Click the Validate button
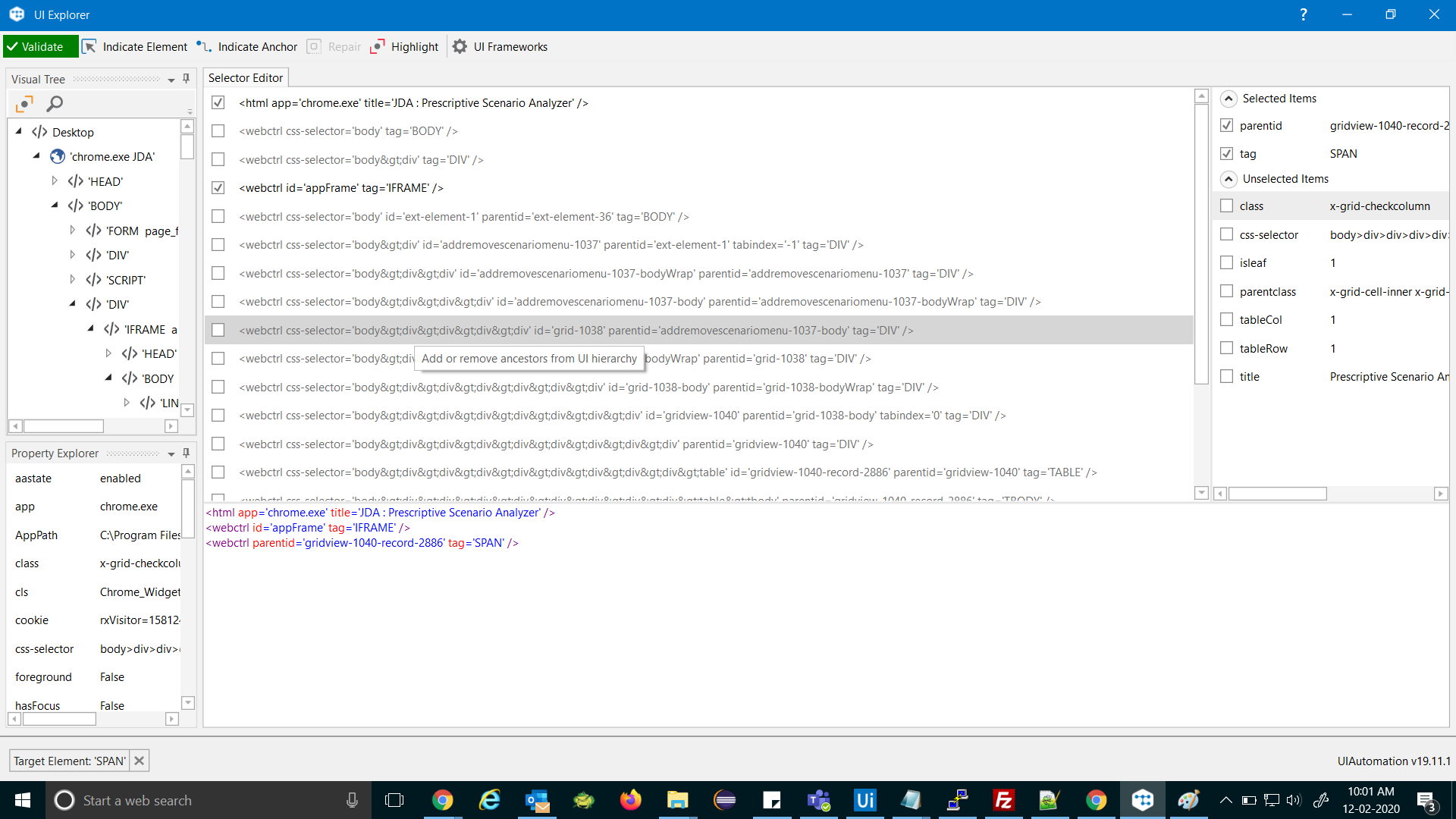 [41, 47]
